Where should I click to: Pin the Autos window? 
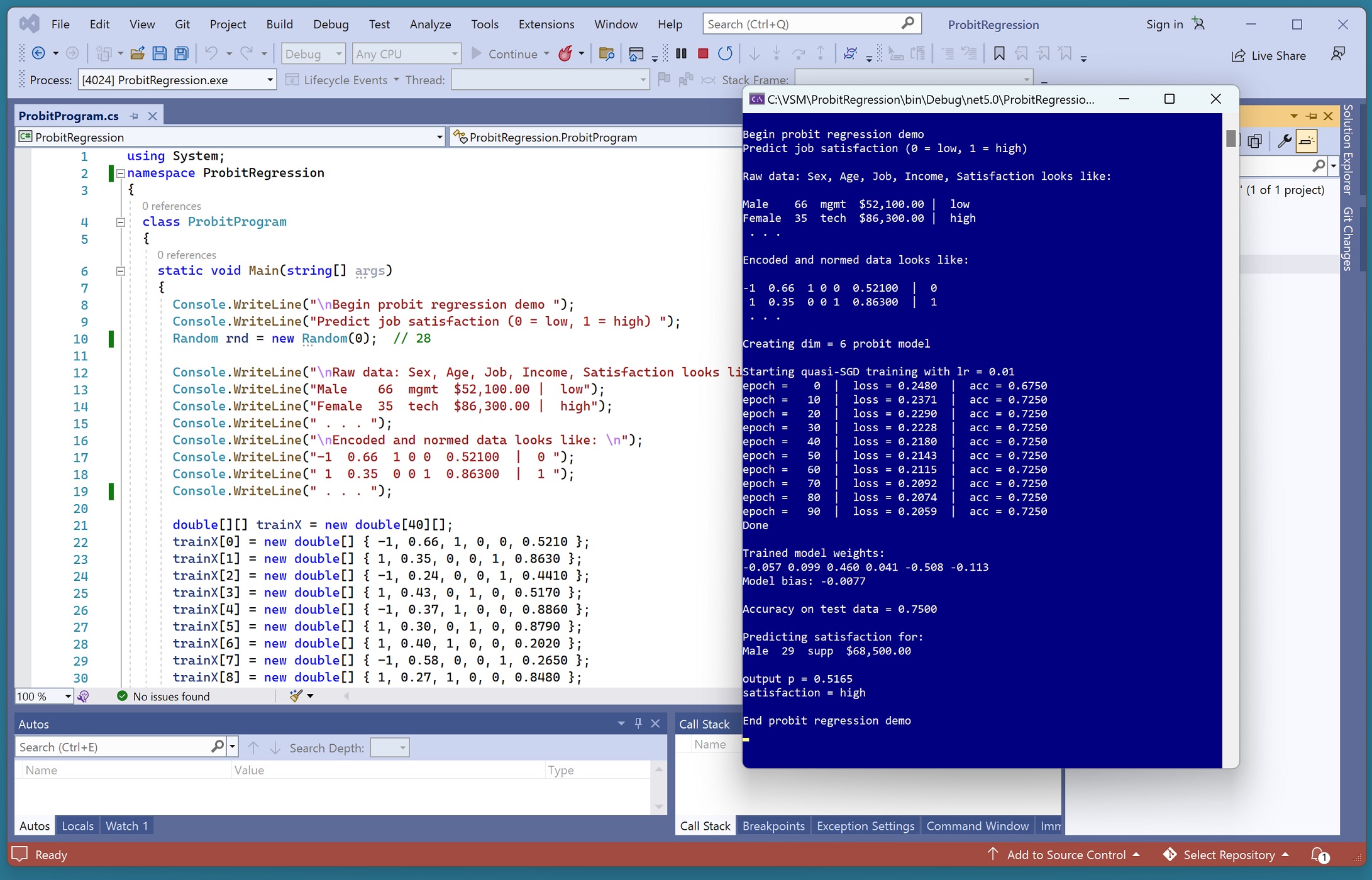pos(638,723)
